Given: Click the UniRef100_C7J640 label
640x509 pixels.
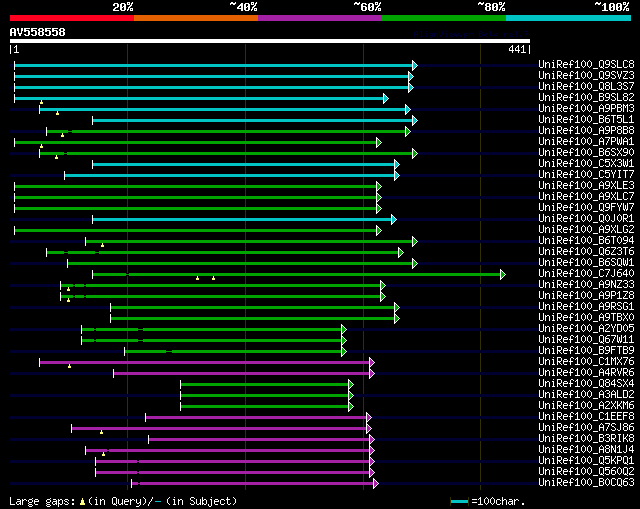Looking at the screenshot, I should [586, 274].
